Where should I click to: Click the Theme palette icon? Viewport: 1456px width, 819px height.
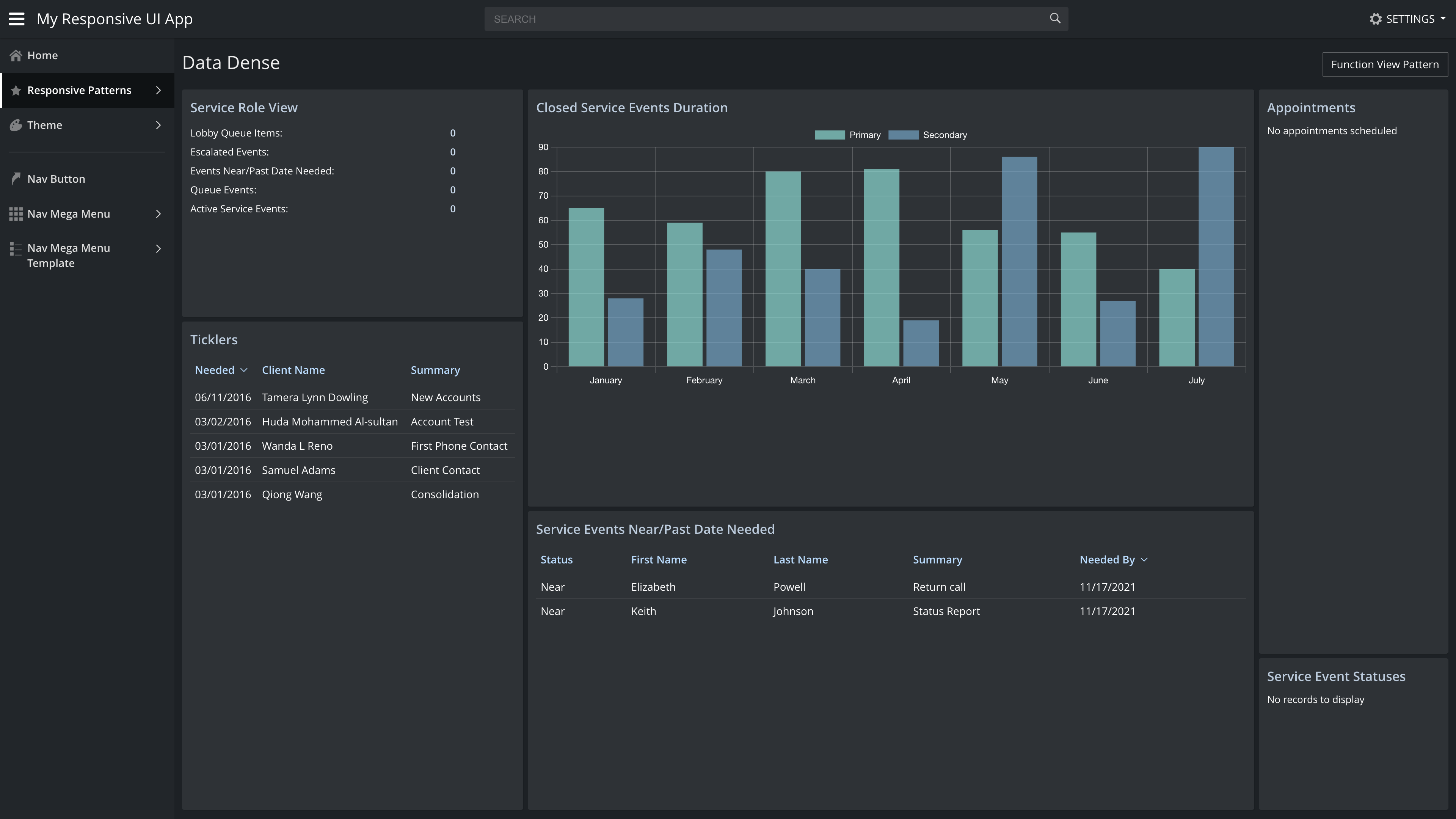click(16, 125)
